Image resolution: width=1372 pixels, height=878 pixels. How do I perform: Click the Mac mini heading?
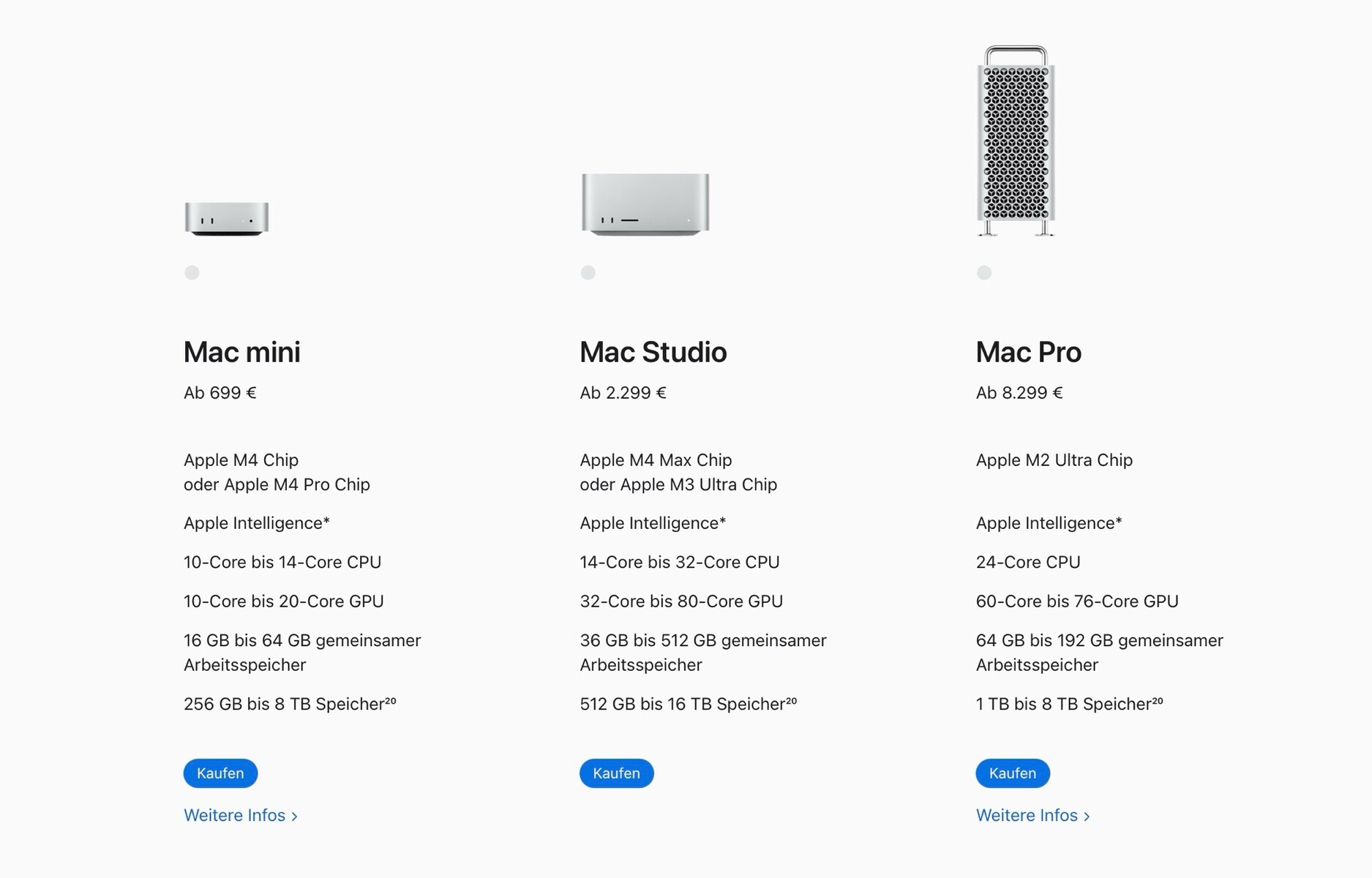pyautogui.click(x=241, y=352)
